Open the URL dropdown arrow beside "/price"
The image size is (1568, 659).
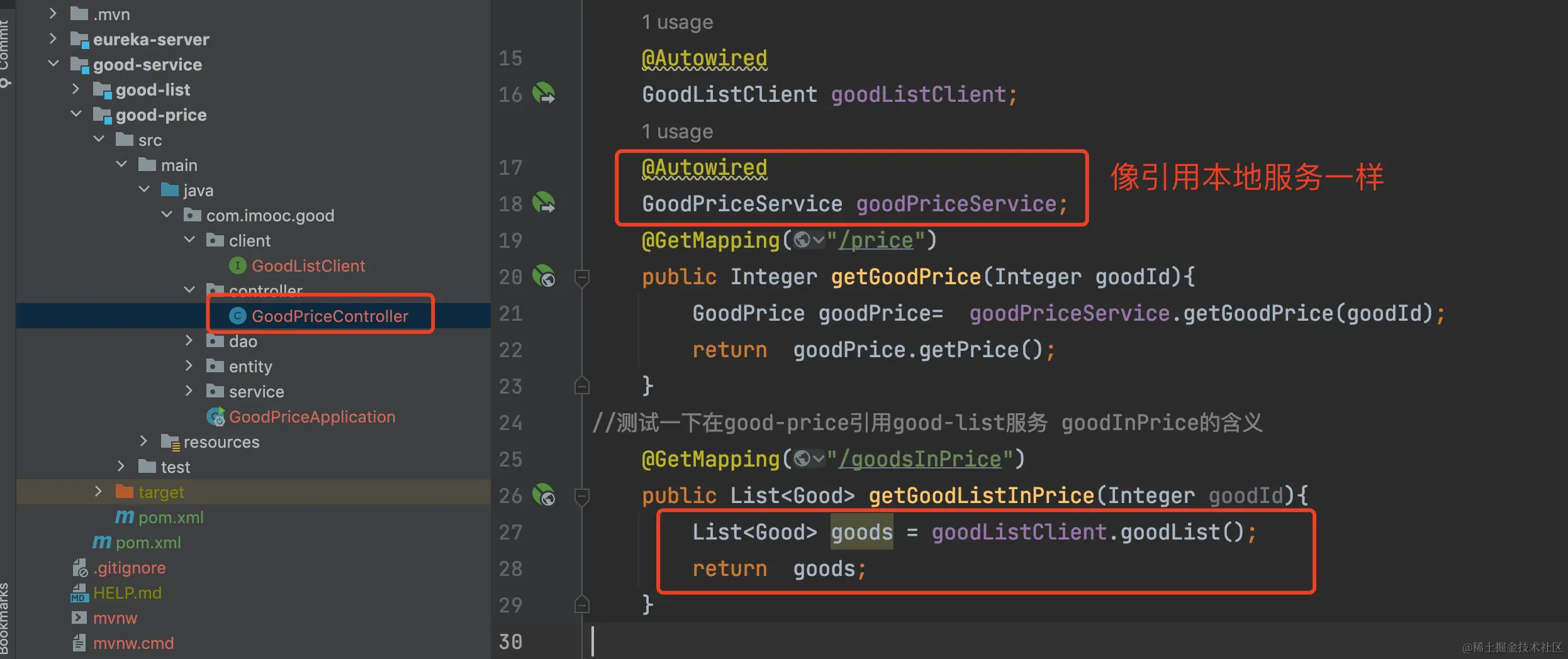tap(818, 240)
